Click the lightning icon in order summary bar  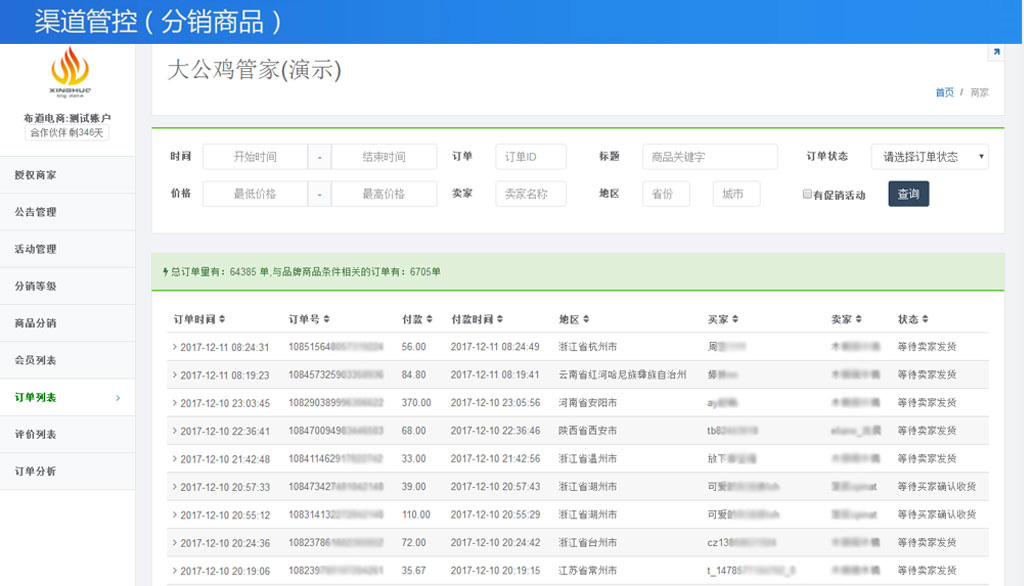(x=166, y=272)
